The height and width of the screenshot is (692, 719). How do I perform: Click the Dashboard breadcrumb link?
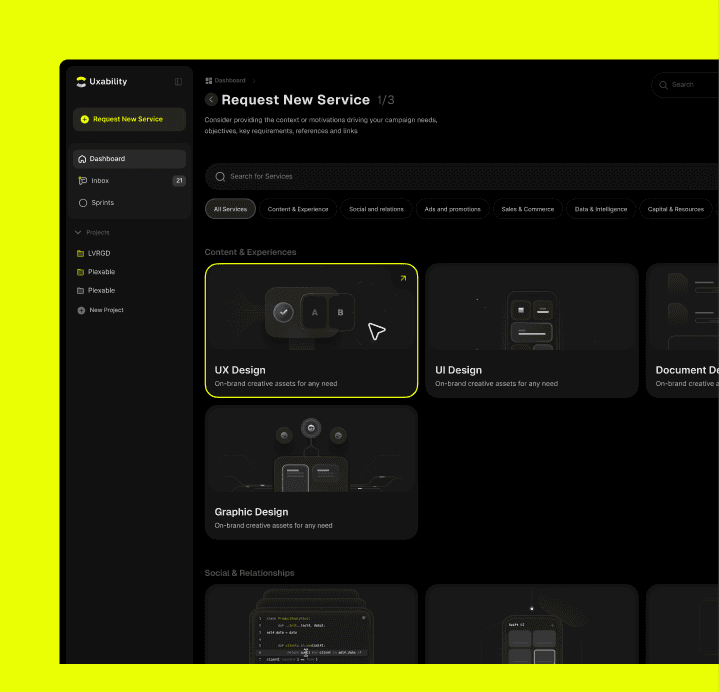230,80
